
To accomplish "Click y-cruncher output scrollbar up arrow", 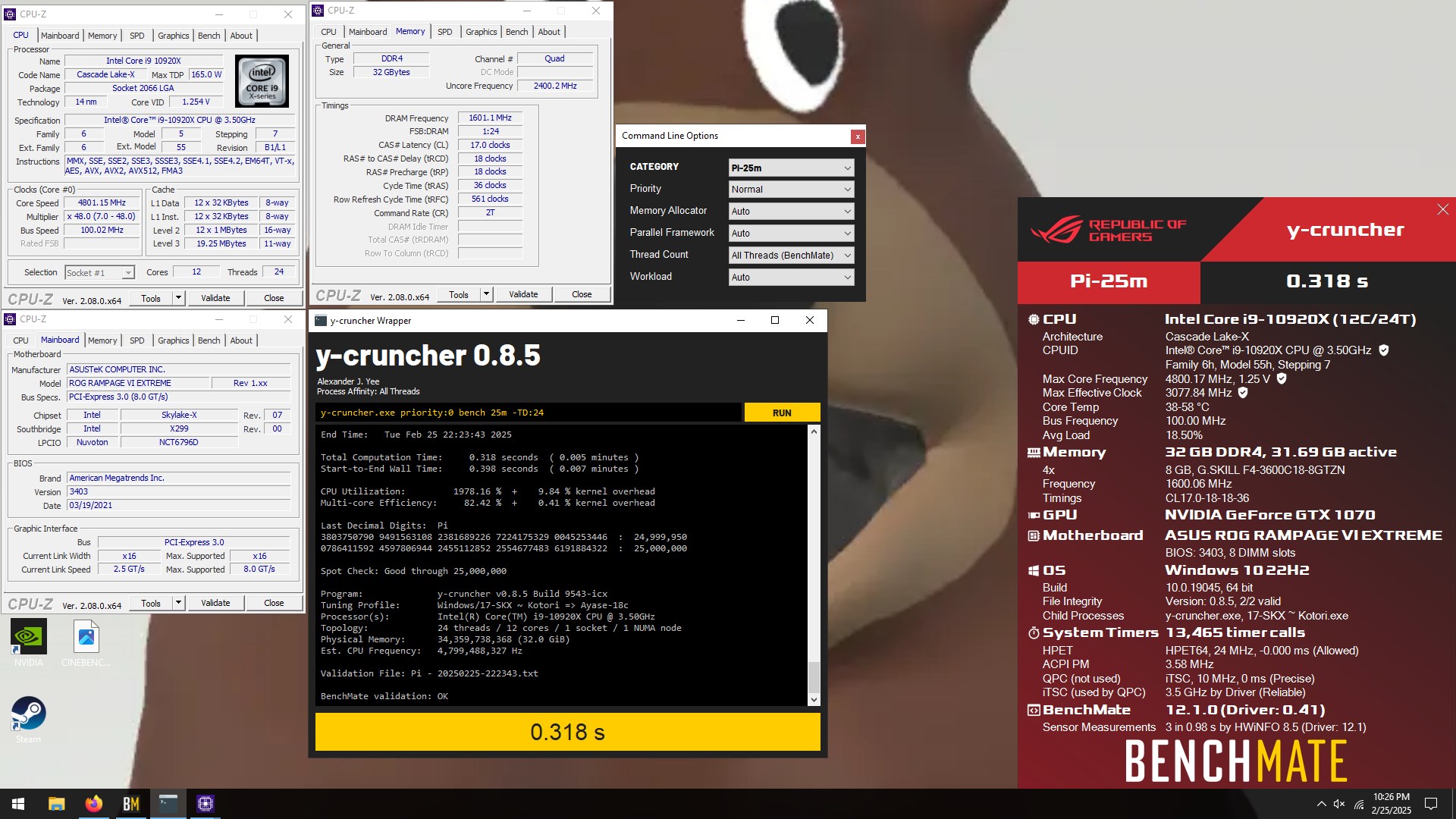I will pos(814,431).
